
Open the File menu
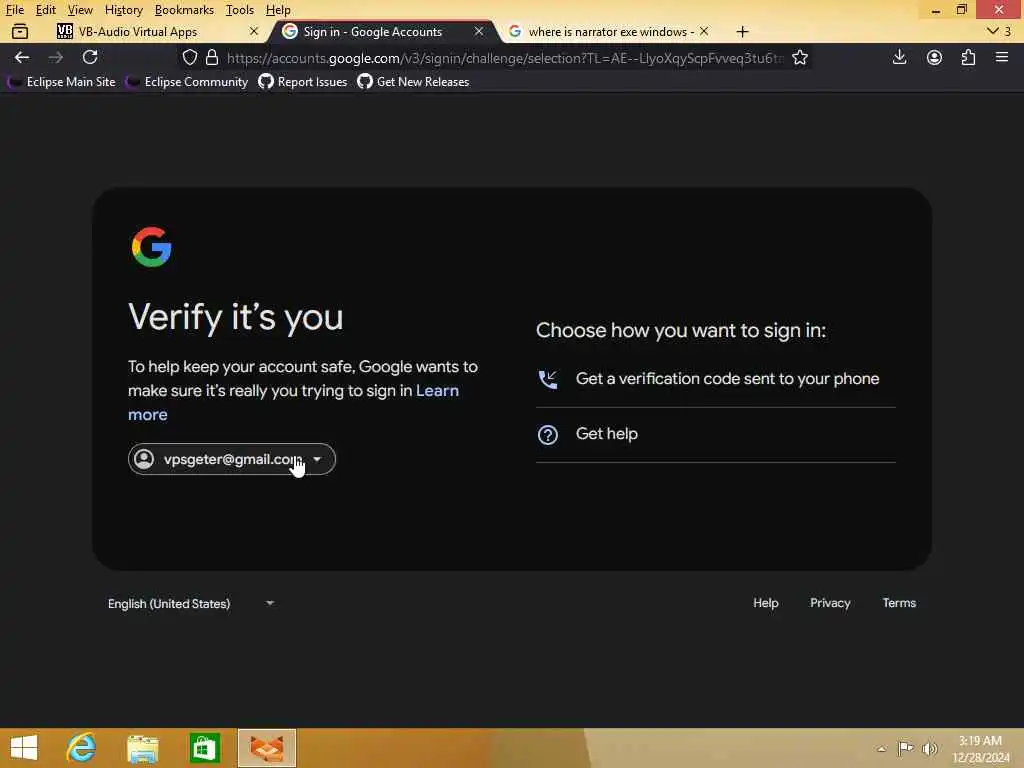point(14,10)
